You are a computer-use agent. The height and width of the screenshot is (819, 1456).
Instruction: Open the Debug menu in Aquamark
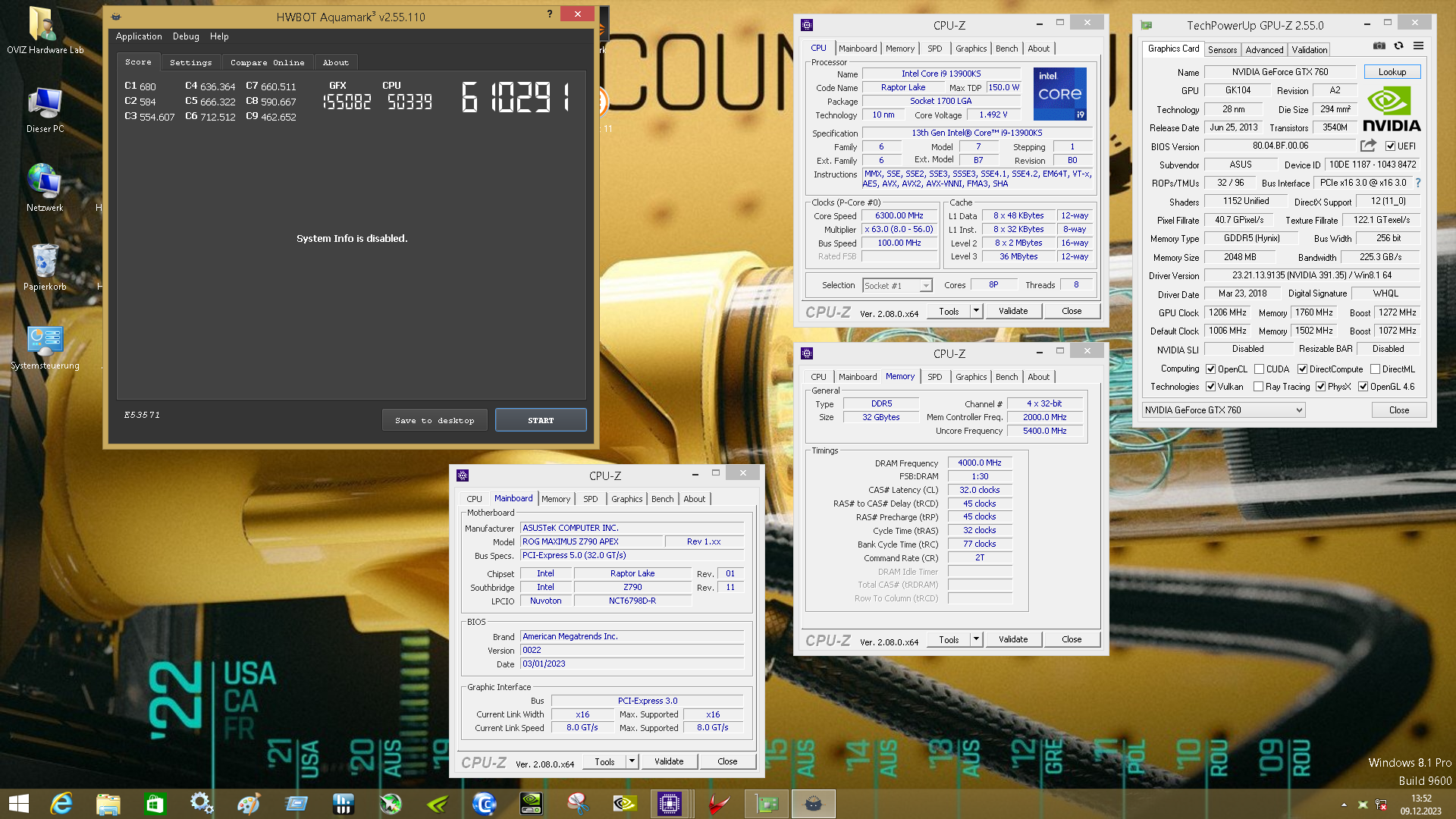186,36
